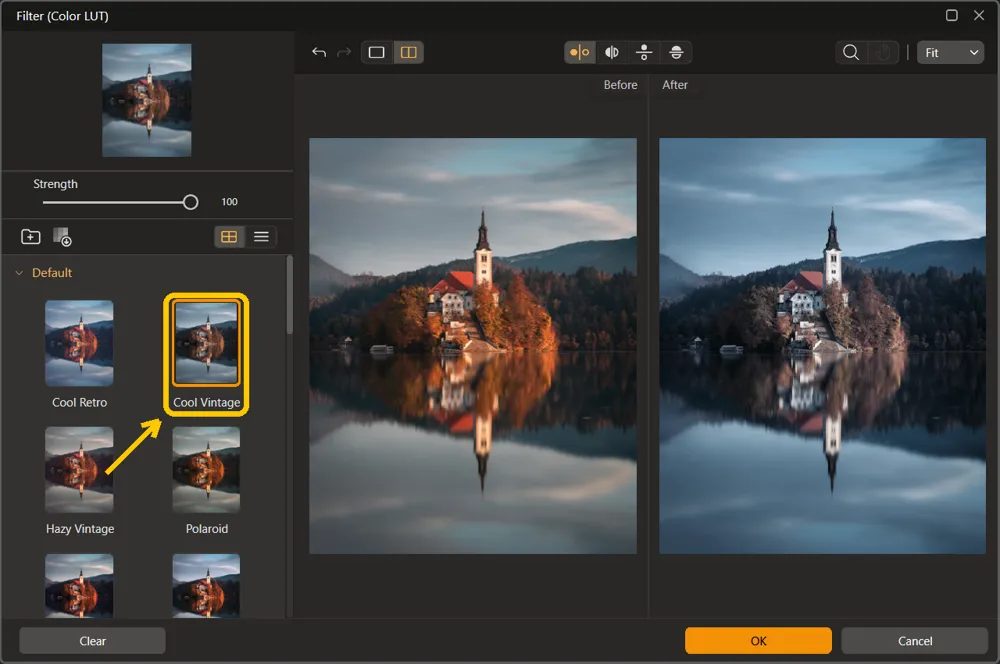Apply the Cool Vintage filter
This screenshot has width=1000, height=664.
tap(206, 343)
